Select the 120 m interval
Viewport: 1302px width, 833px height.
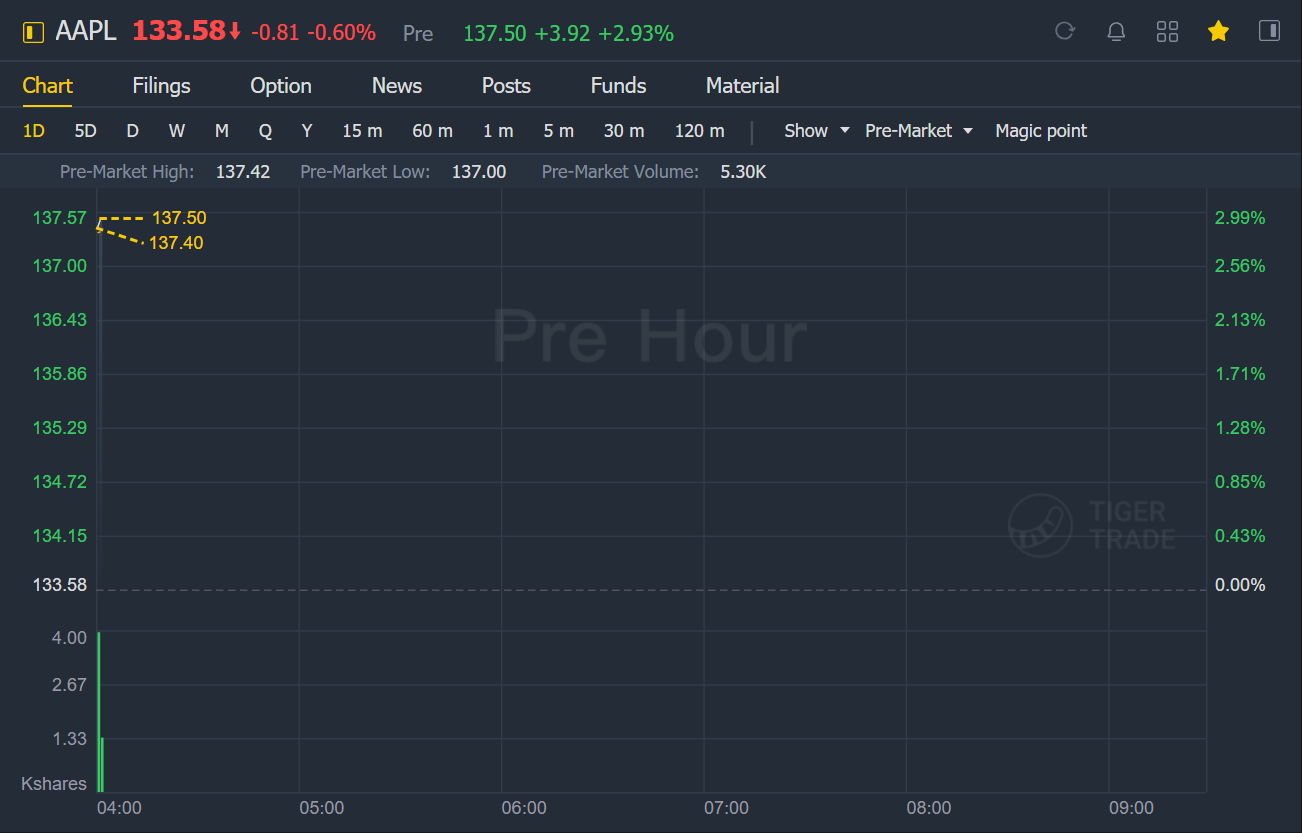(x=699, y=131)
